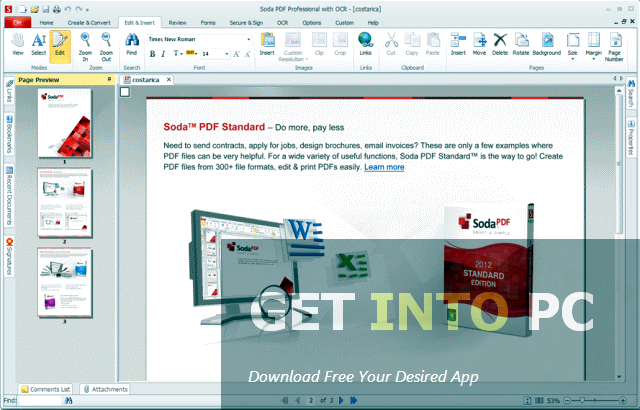
Task: Click the zoom slider plus button
Action: 622,401
